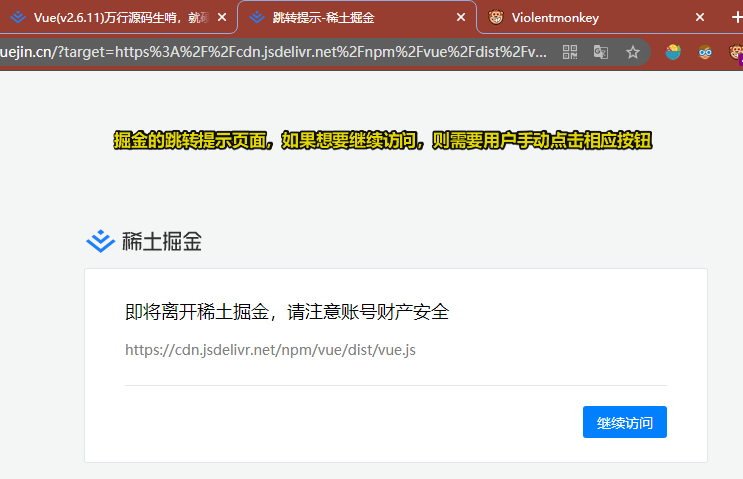Click the 继续访问 continue button
Screen dimensions: 743x479
625,422
